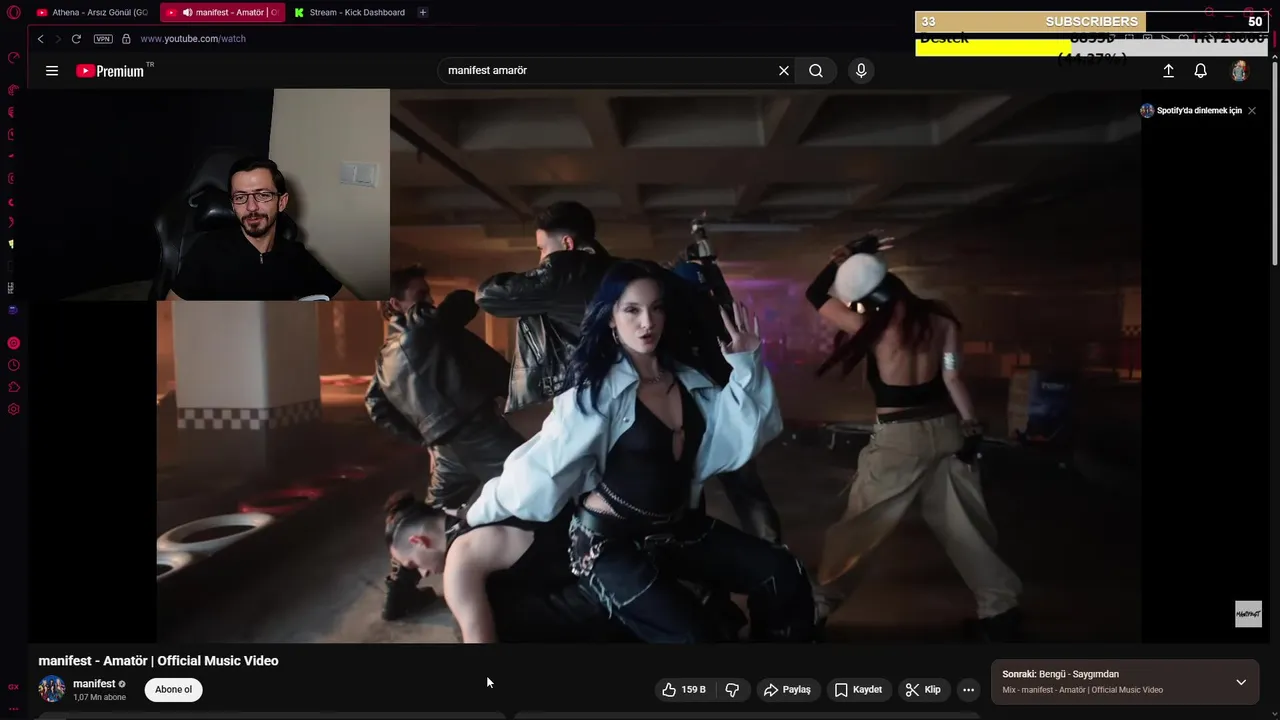Open the purple round icon in sidebar
The height and width of the screenshot is (720, 1280).
point(13,310)
